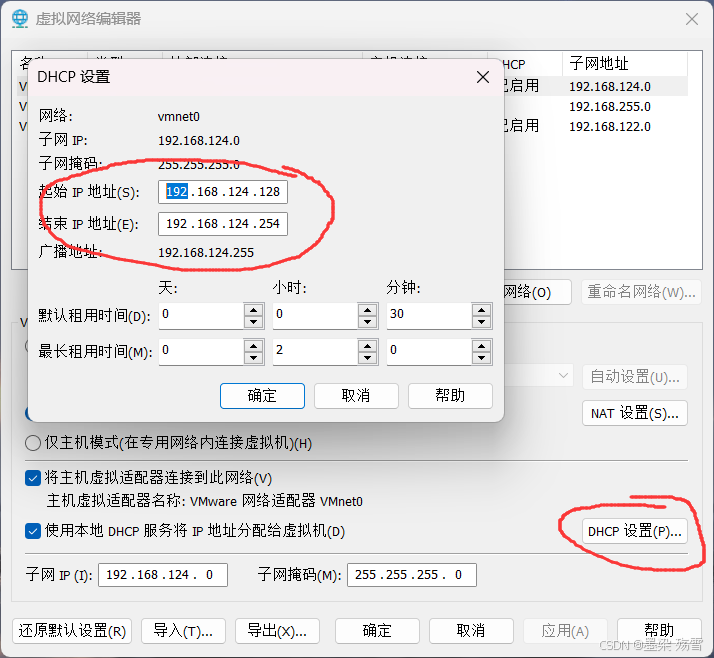The width and height of the screenshot is (714, 658).
Task: Click 确定 in the editor's bottom row
Action: (377, 631)
